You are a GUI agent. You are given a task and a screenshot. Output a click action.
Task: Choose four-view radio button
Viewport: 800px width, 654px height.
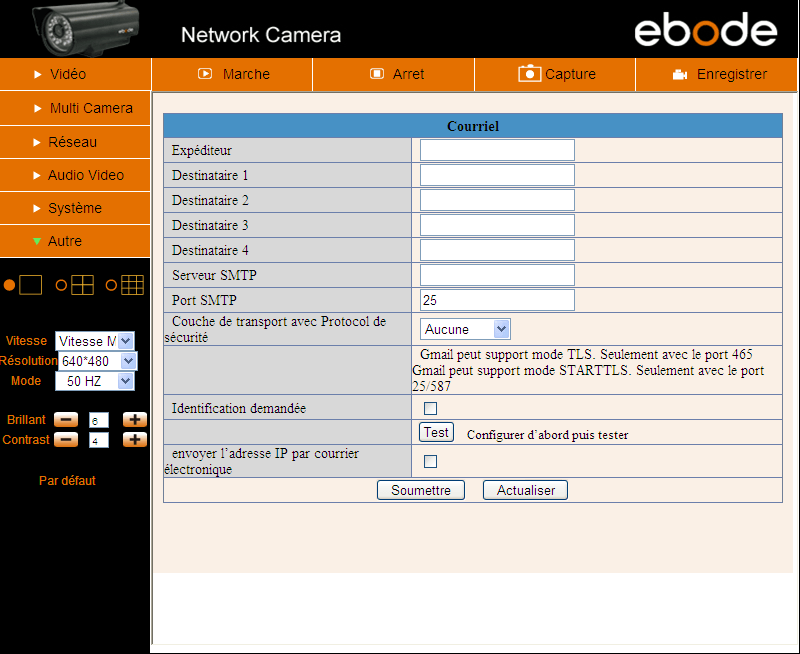coord(61,285)
